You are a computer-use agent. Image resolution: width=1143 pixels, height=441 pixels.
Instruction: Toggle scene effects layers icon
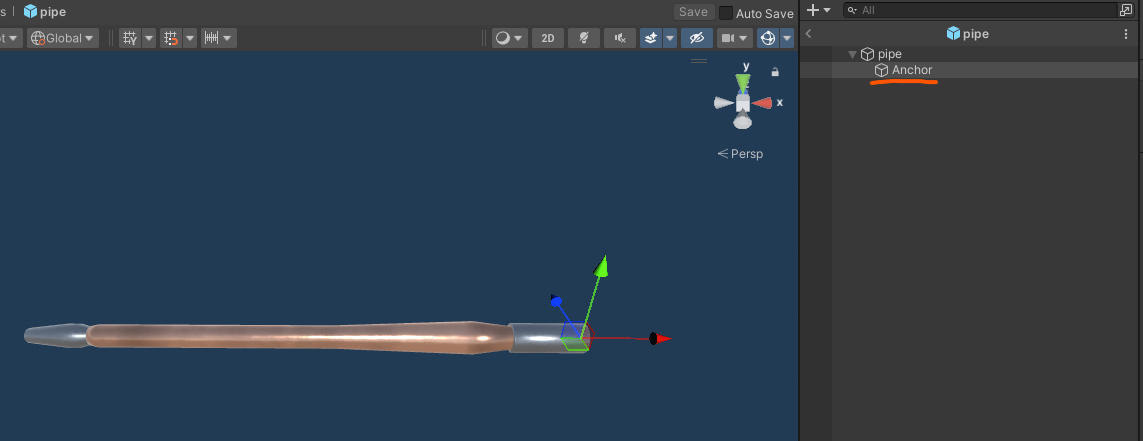pyautogui.click(x=651, y=38)
